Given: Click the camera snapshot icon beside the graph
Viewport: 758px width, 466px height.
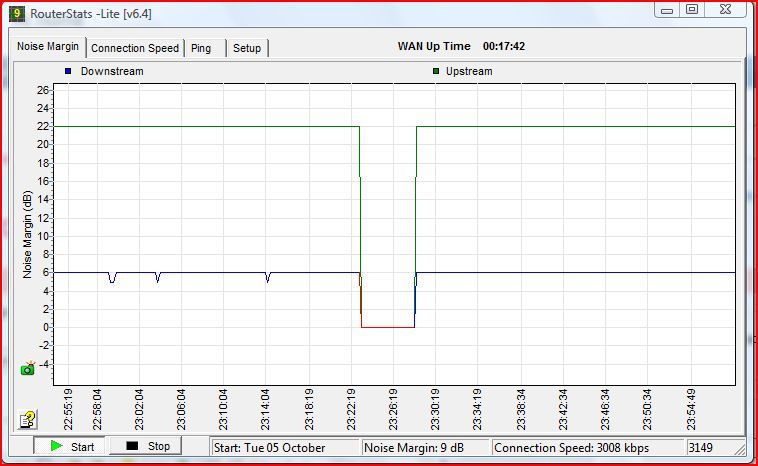Looking at the screenshot, I should point(28,368).
